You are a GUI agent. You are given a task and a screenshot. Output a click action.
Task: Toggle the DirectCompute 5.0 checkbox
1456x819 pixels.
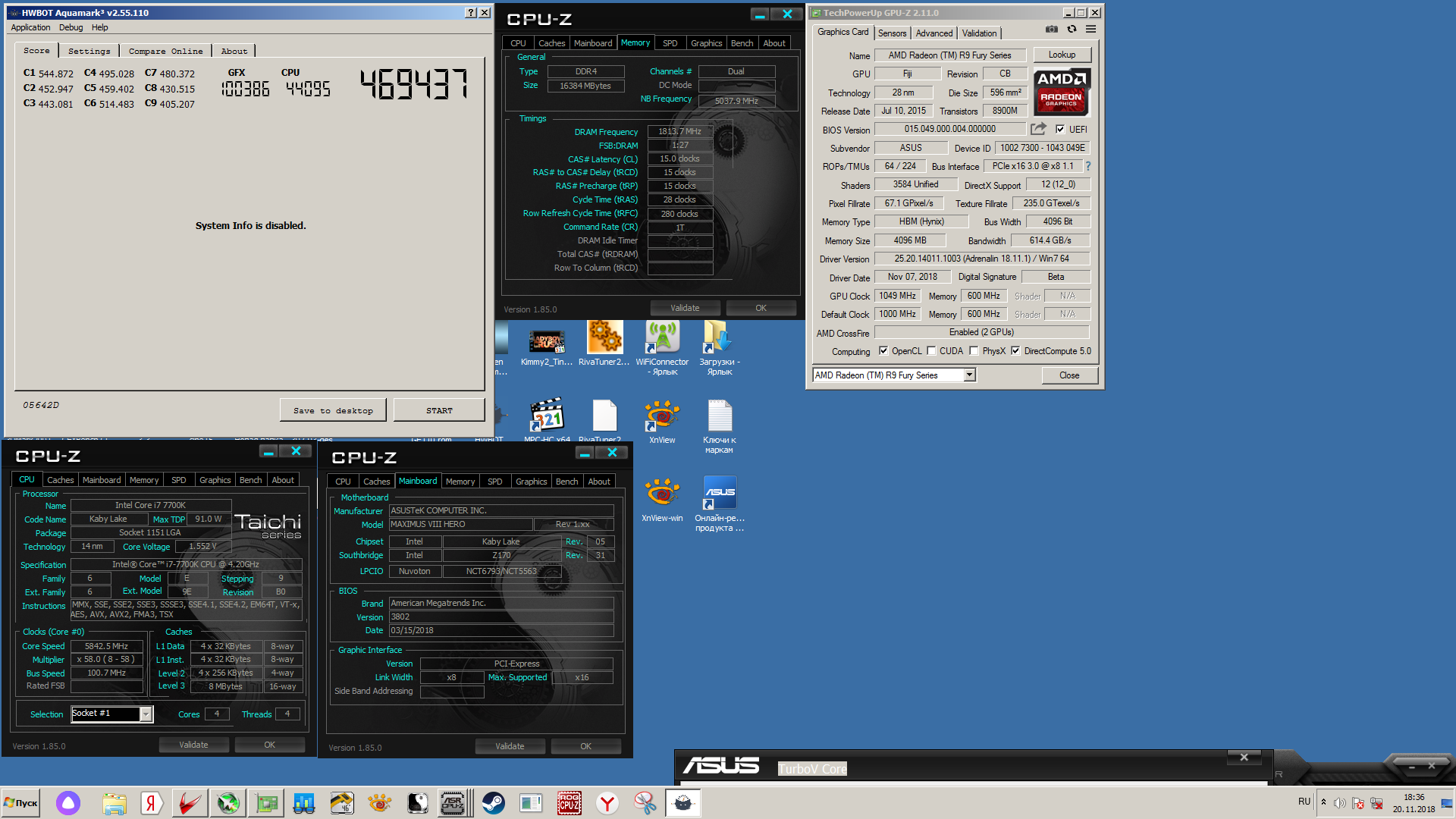point(1015,351)
